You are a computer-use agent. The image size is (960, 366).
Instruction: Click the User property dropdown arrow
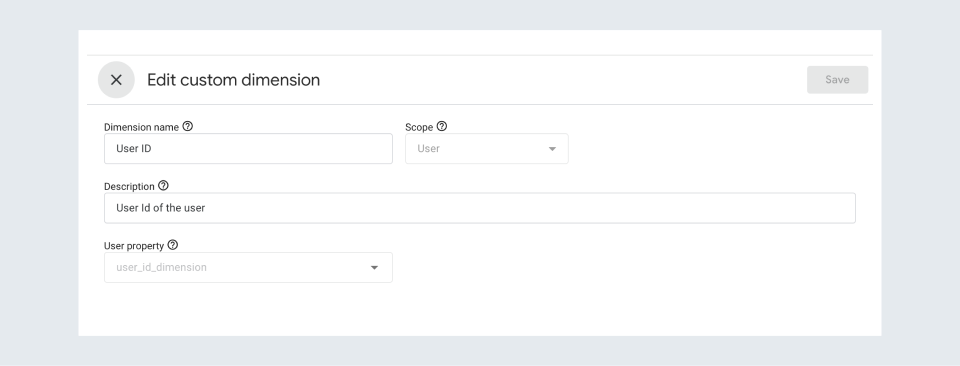(x=374, y=267)
